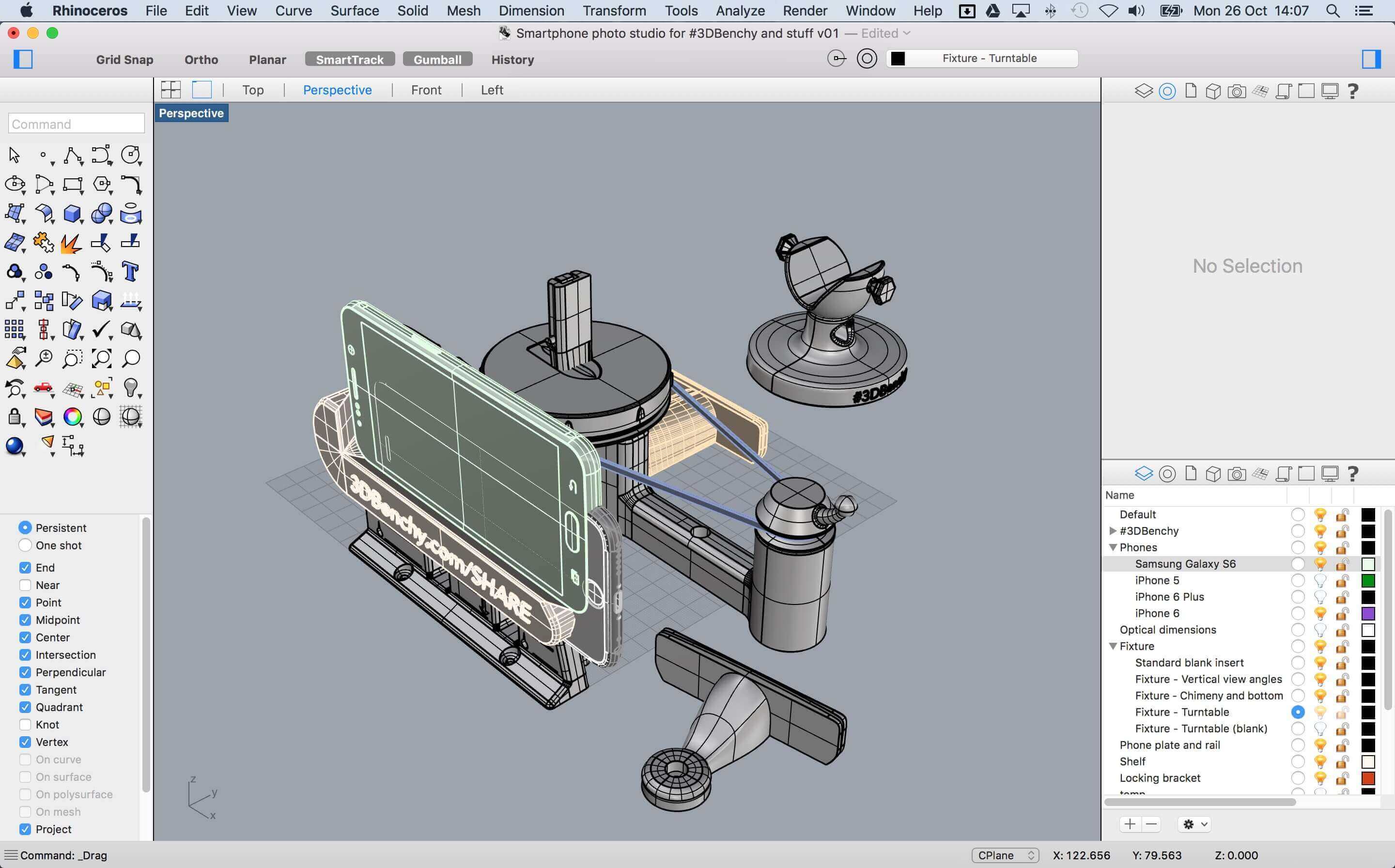
Task: Select the padlock Lock objects tool
Action: 15,417
